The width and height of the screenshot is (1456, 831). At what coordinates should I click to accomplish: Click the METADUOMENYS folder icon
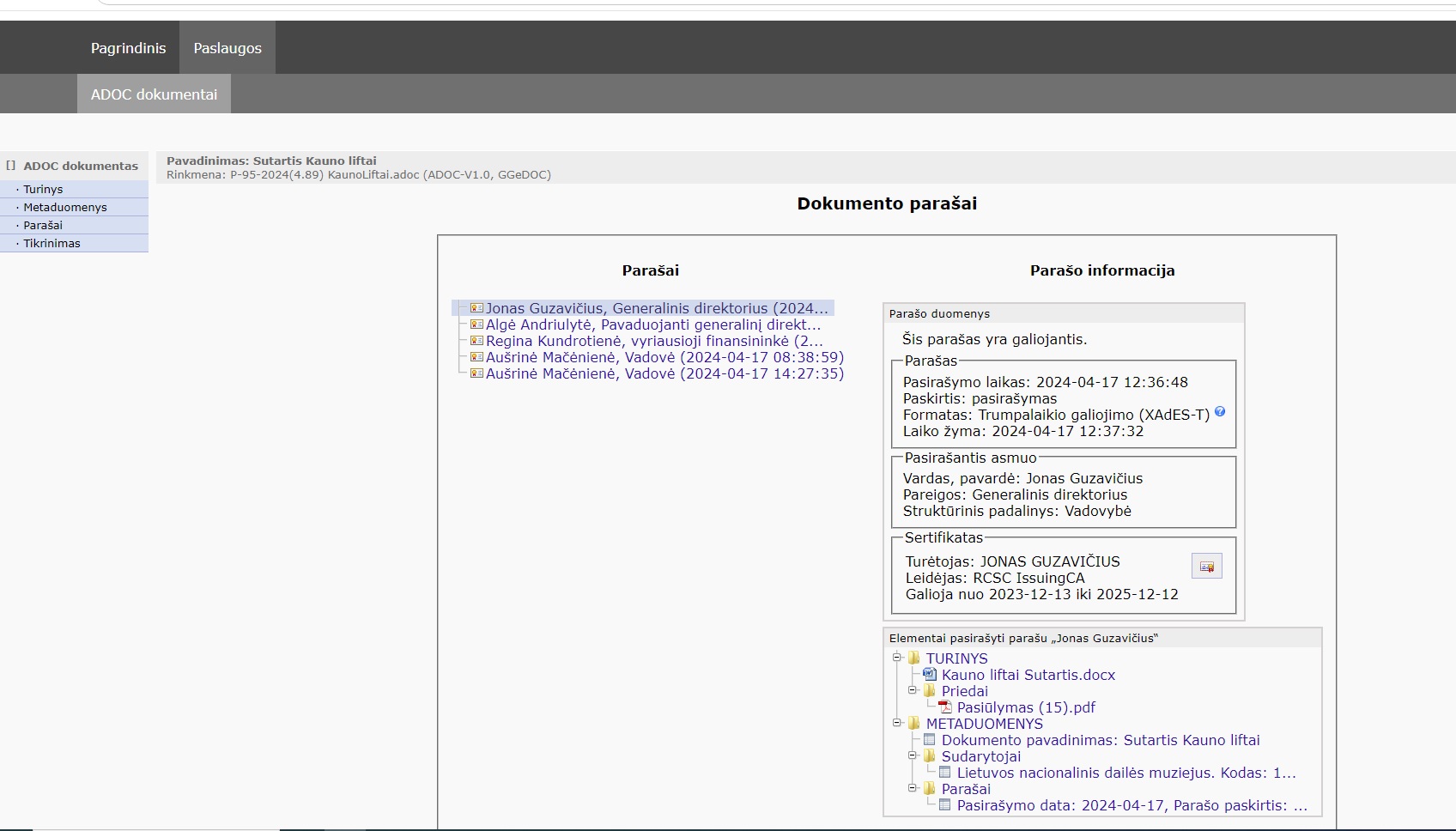point(914,724)
